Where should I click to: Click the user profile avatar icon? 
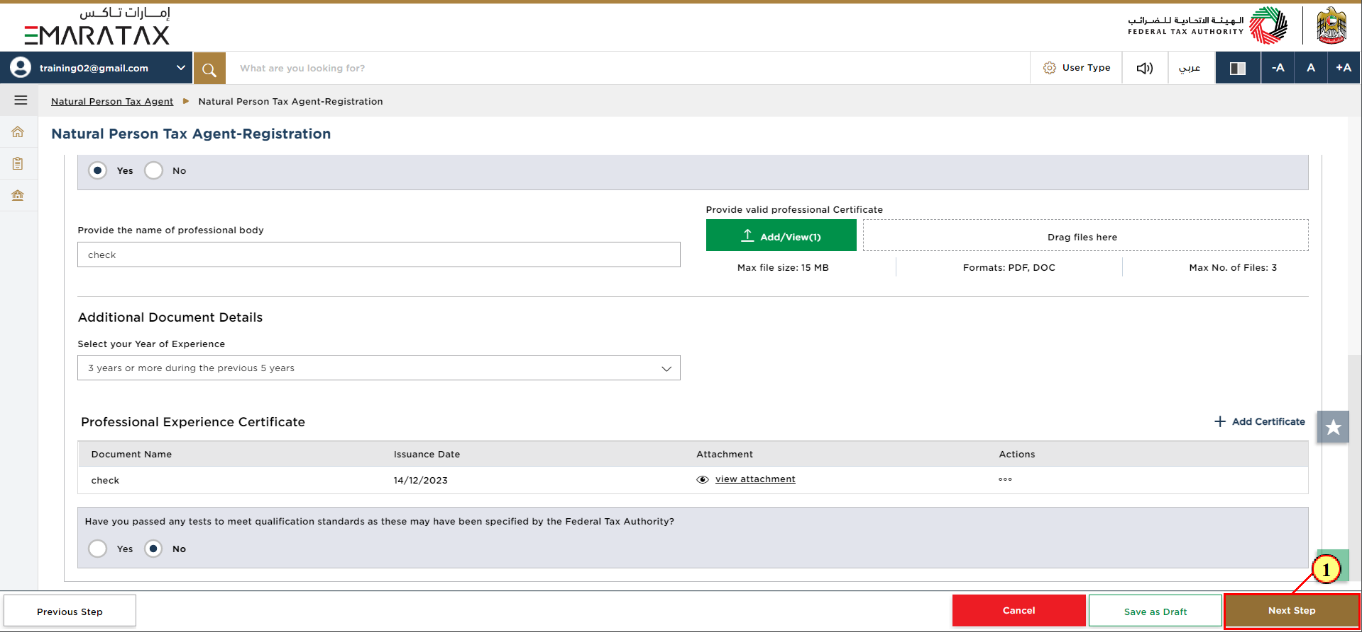pos(20,68)
